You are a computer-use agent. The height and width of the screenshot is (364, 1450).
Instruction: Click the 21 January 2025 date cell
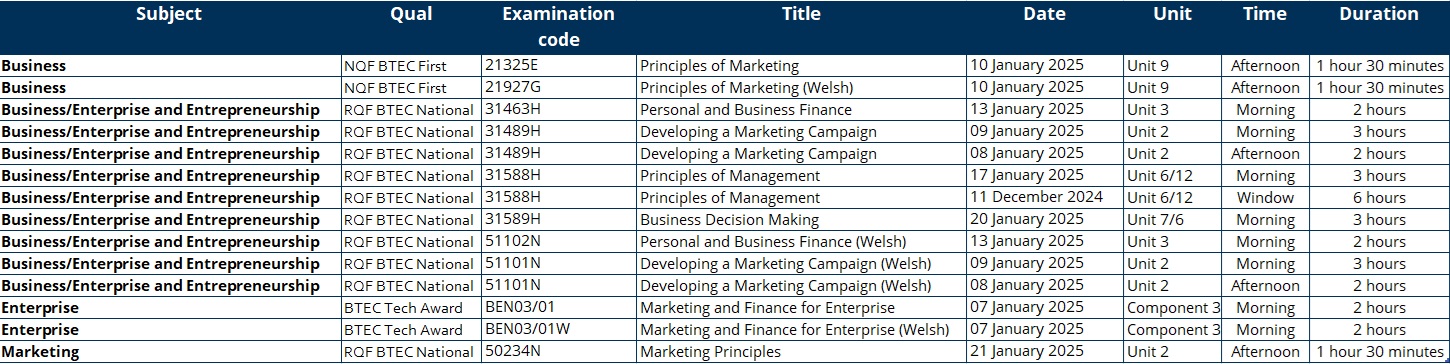(1045, 351)
